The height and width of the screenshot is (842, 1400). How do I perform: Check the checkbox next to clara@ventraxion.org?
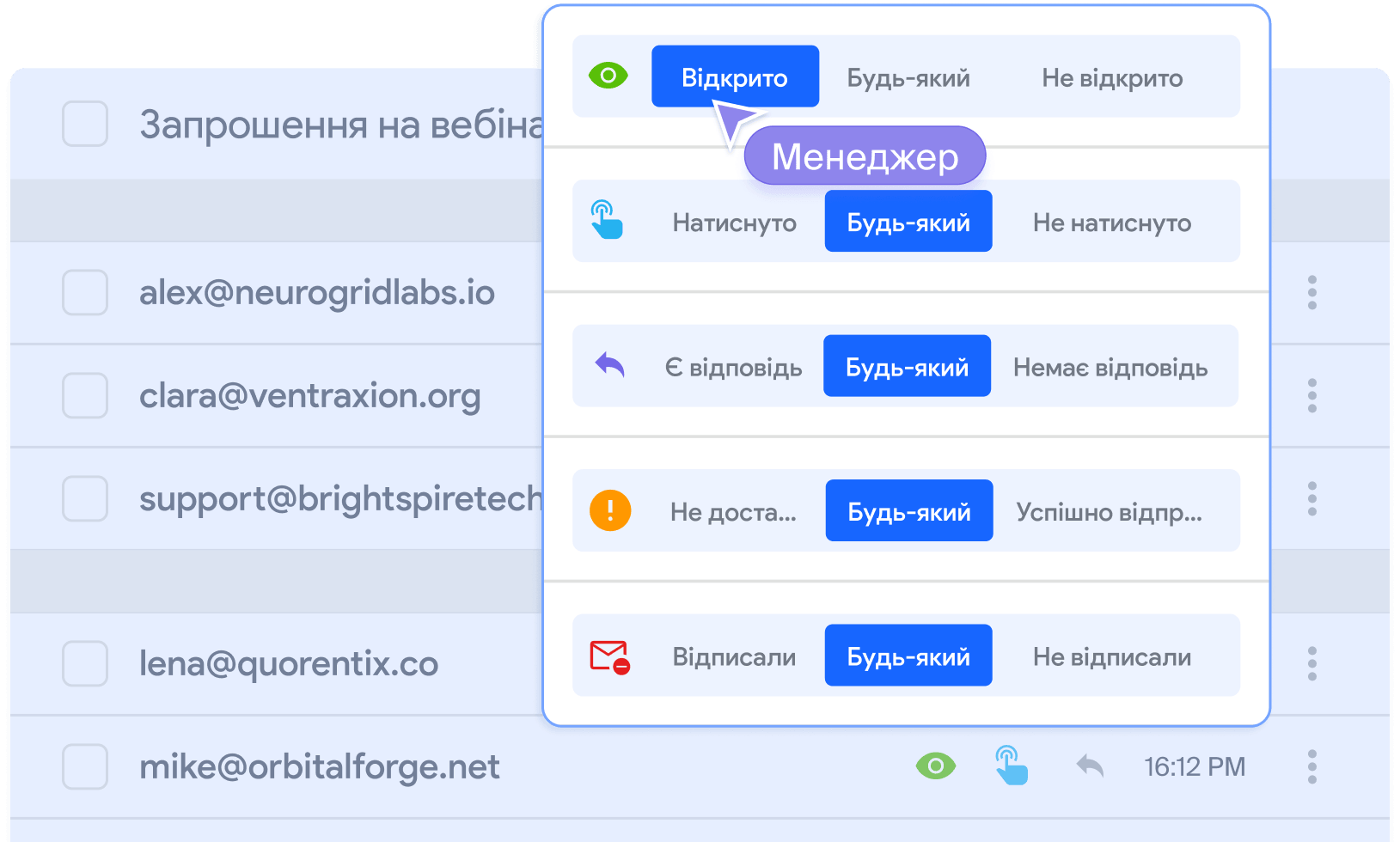pyautogui.click(x=84, y=396)
